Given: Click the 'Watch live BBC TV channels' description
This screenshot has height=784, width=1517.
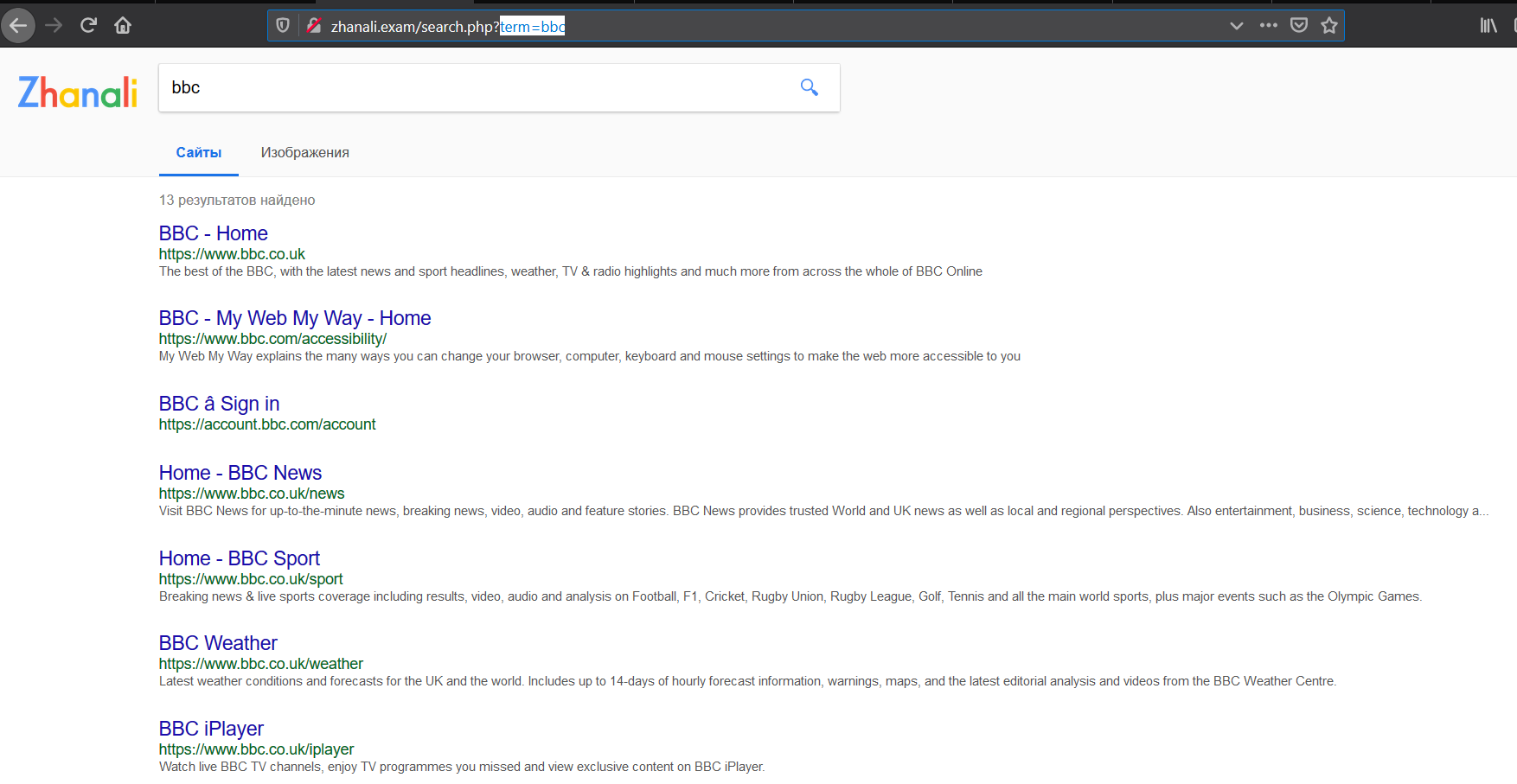Looking at the screenshot, I should click(462, 767).
